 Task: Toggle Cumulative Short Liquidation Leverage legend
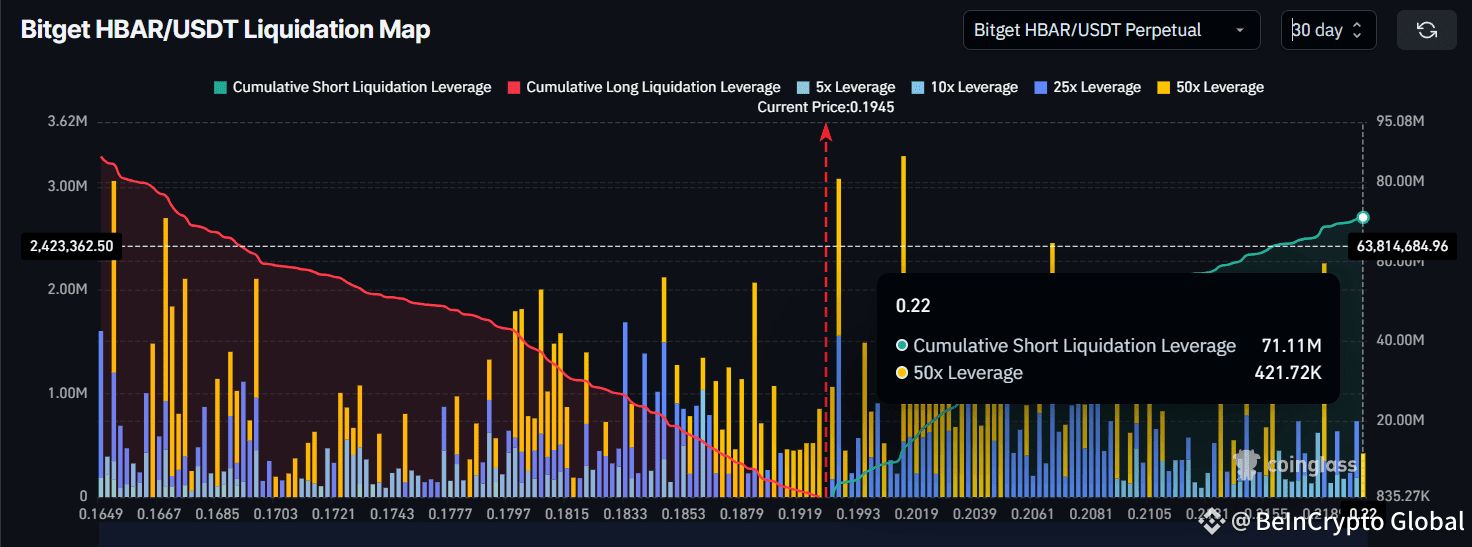pyautogui.click(x=353, y=87)
